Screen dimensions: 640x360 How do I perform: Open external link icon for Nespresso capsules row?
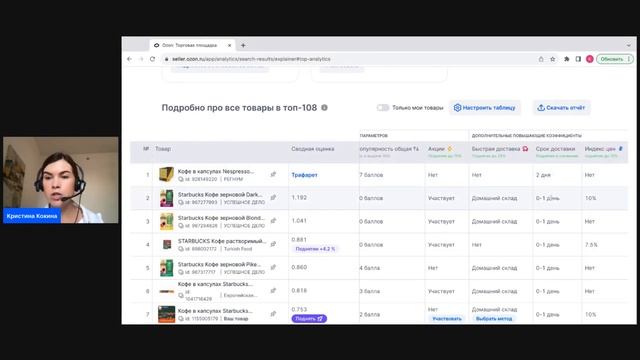(x=273, y=174)
